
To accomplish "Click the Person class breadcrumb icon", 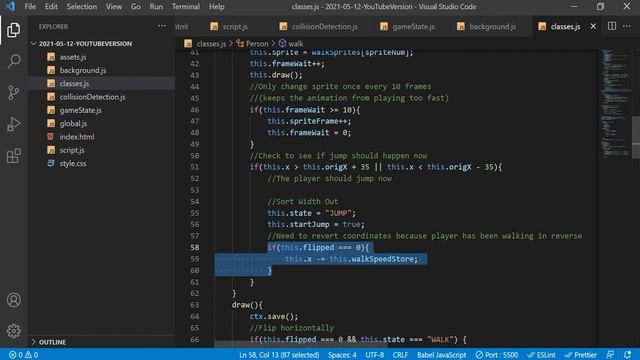I will (240, 43).
